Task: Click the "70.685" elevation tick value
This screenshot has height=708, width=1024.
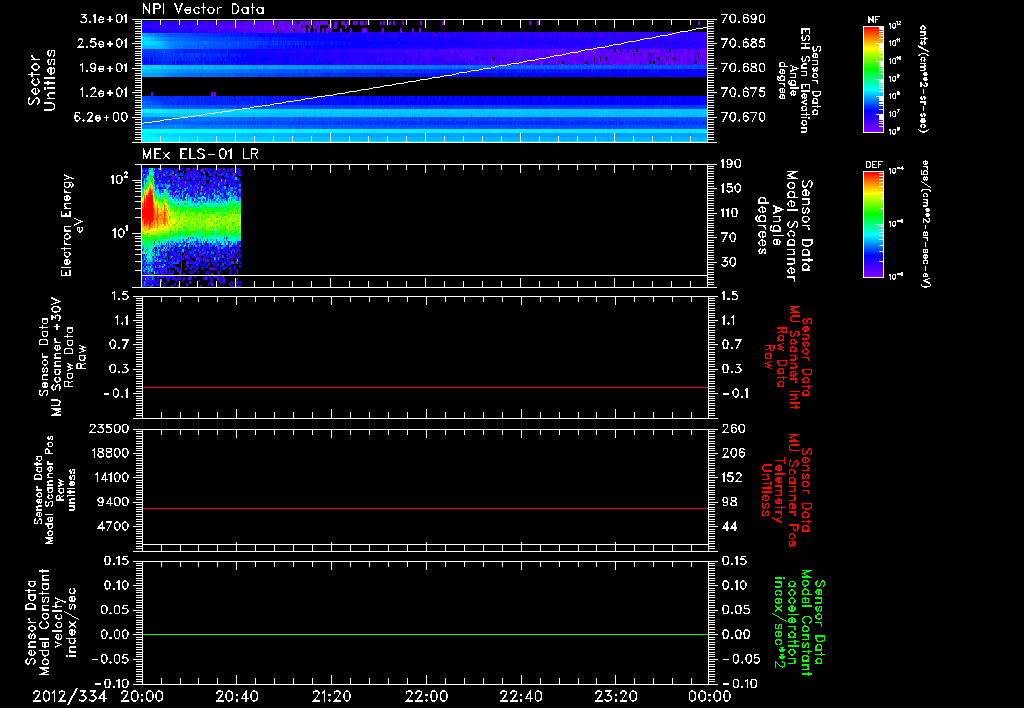Action: point(743,43)
